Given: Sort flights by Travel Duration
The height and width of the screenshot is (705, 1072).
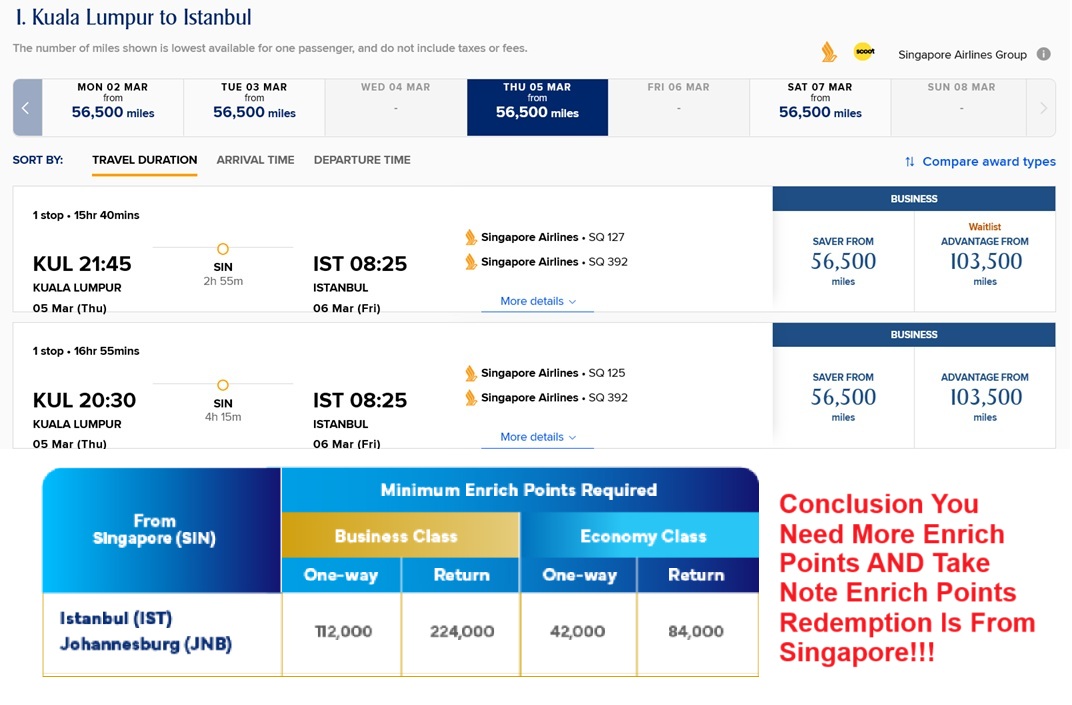Looking at the screenshot, I should click(144, 160).
